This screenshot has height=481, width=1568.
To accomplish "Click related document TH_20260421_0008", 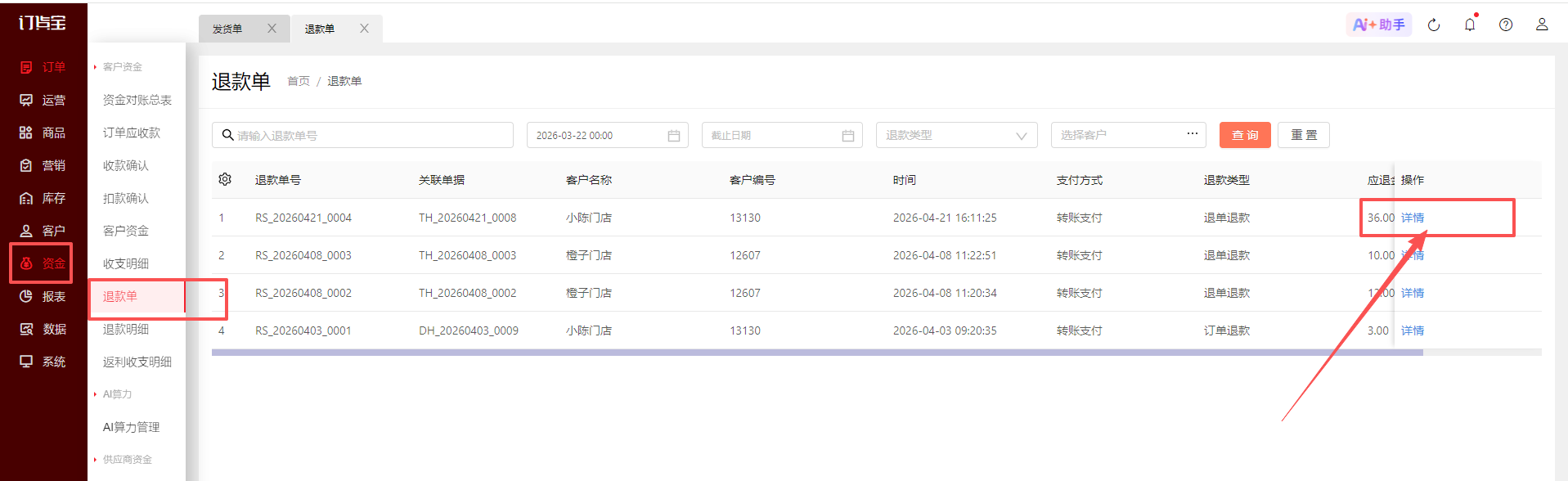I will tap(468, 218).
